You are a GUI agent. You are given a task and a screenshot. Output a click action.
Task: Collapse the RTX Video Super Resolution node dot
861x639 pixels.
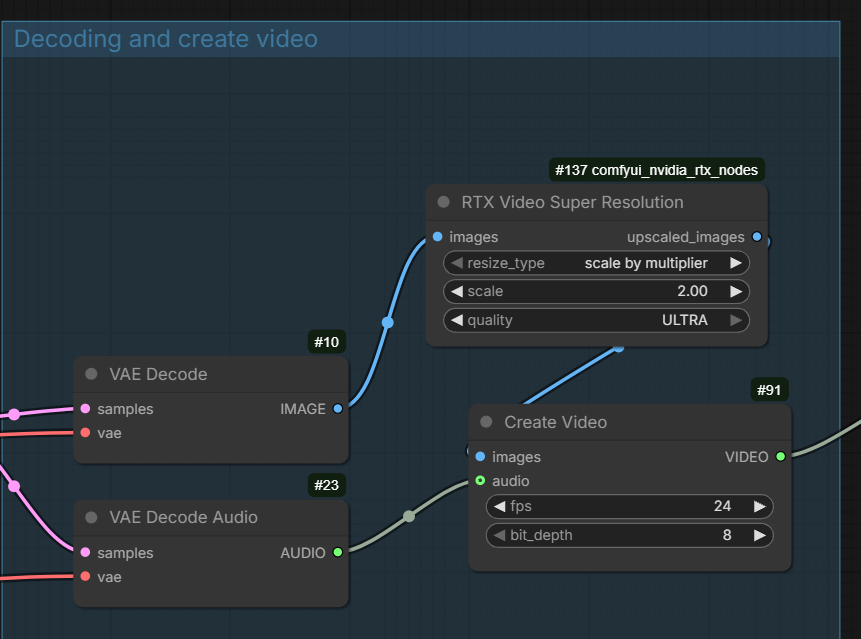[444, 202]
